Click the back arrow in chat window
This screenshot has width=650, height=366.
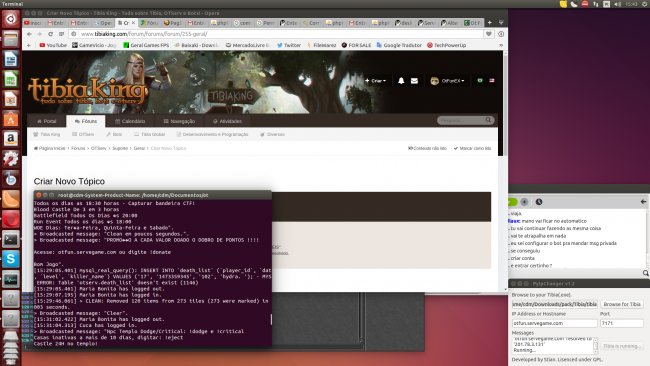[x=643, y=201]
